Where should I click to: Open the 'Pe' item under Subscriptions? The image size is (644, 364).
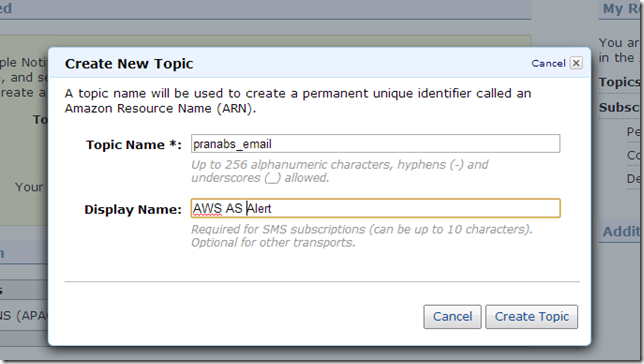click(x=633, y=132)
